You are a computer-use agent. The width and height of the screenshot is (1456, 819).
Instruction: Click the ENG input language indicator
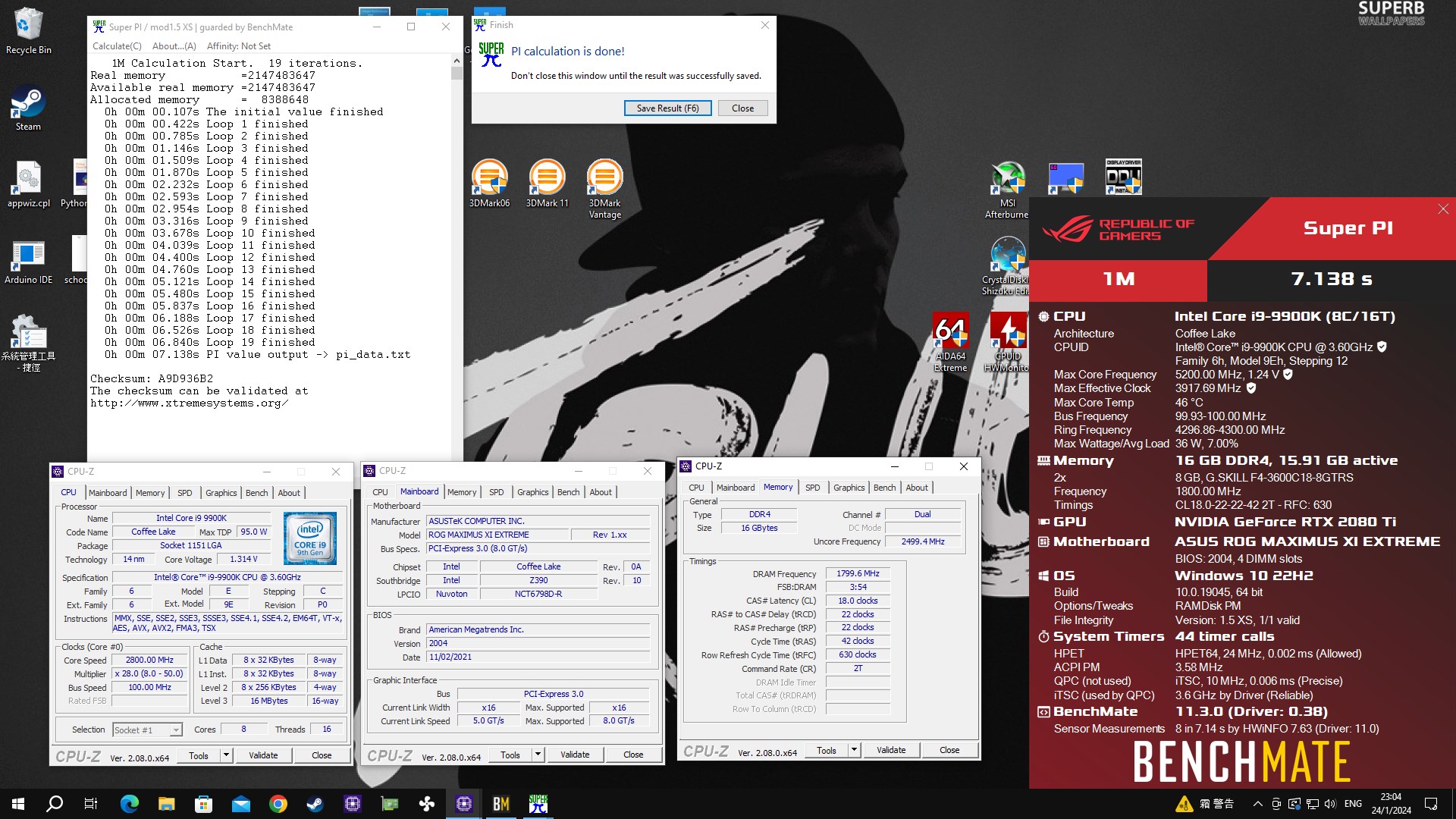coord(1353,804)
